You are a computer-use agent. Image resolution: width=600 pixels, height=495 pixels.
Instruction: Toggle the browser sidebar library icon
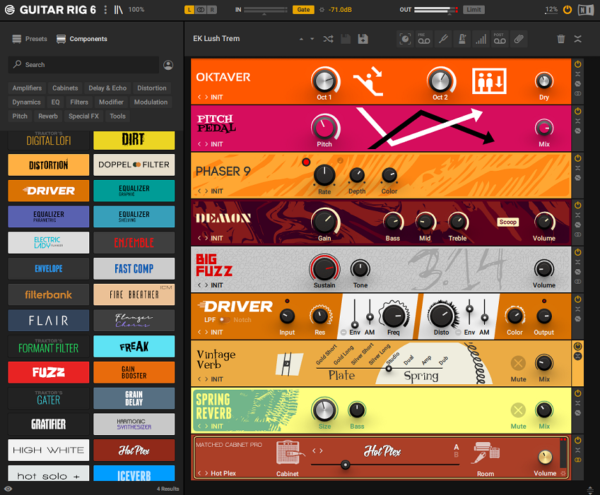point(118,10)
